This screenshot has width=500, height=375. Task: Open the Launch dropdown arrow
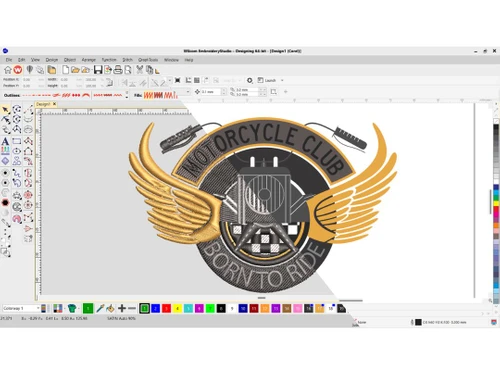coord(282,80)
